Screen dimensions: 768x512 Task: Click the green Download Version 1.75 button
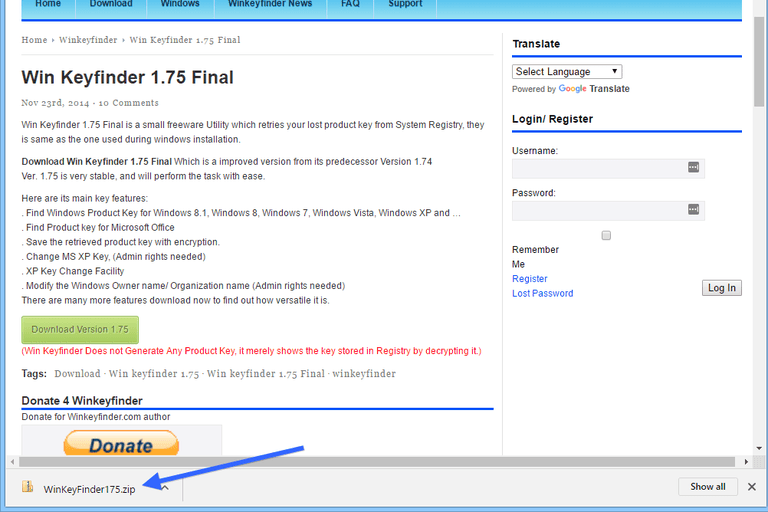pos(80,330)
